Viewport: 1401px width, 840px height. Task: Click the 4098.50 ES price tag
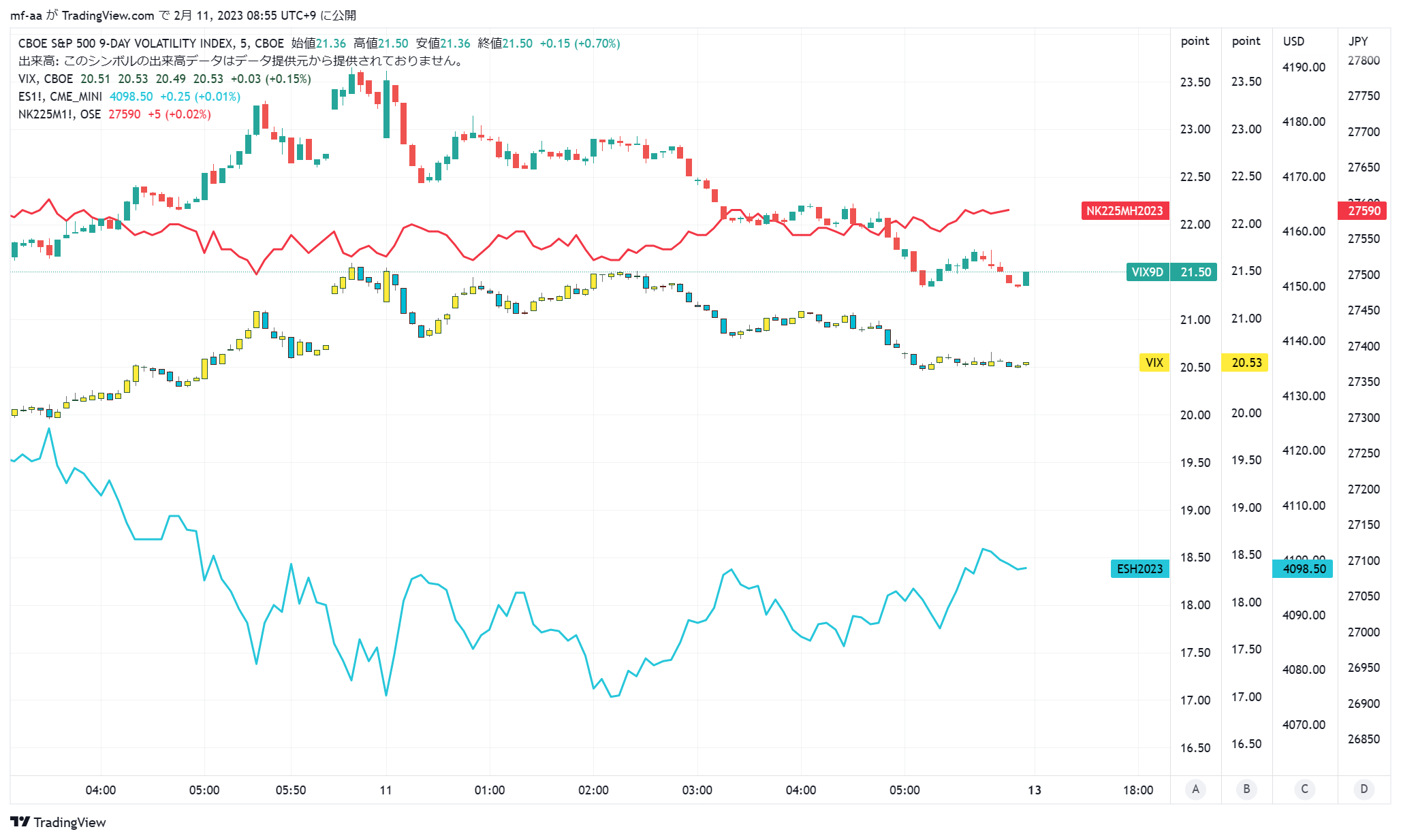[1304, 569]
